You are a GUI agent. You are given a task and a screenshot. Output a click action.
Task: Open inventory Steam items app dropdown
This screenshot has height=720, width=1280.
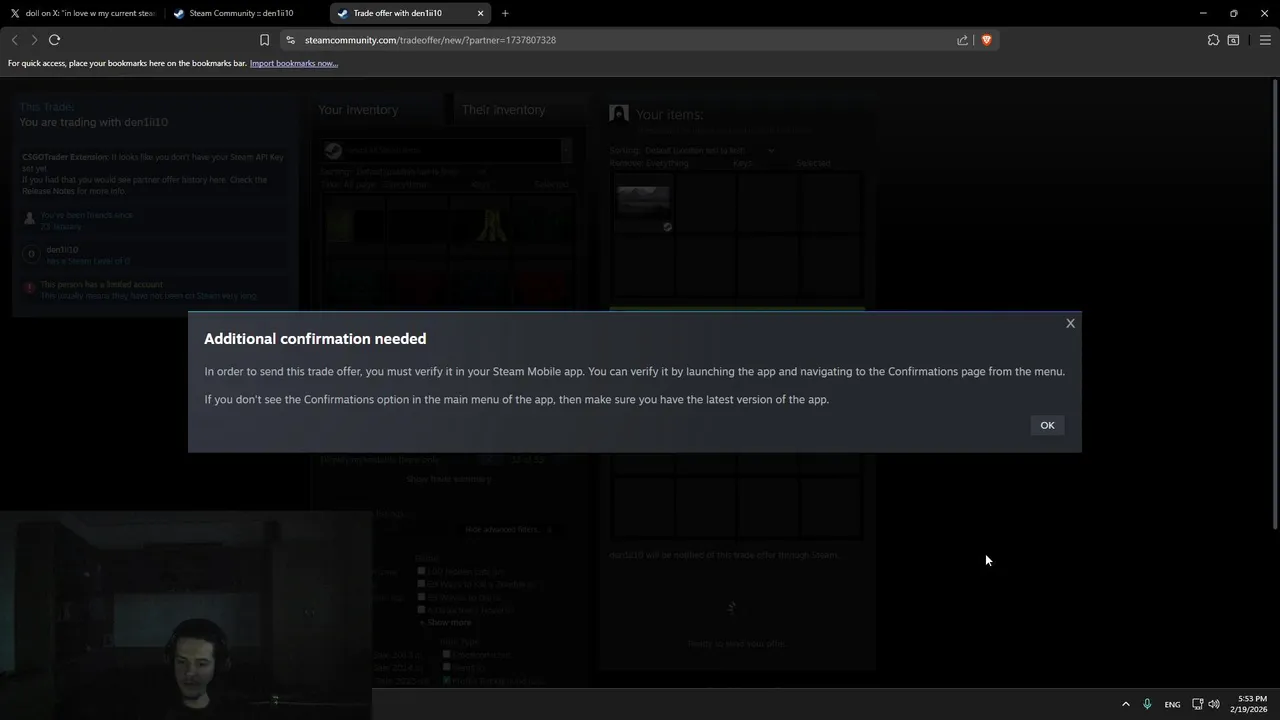[x=447, y=150]
